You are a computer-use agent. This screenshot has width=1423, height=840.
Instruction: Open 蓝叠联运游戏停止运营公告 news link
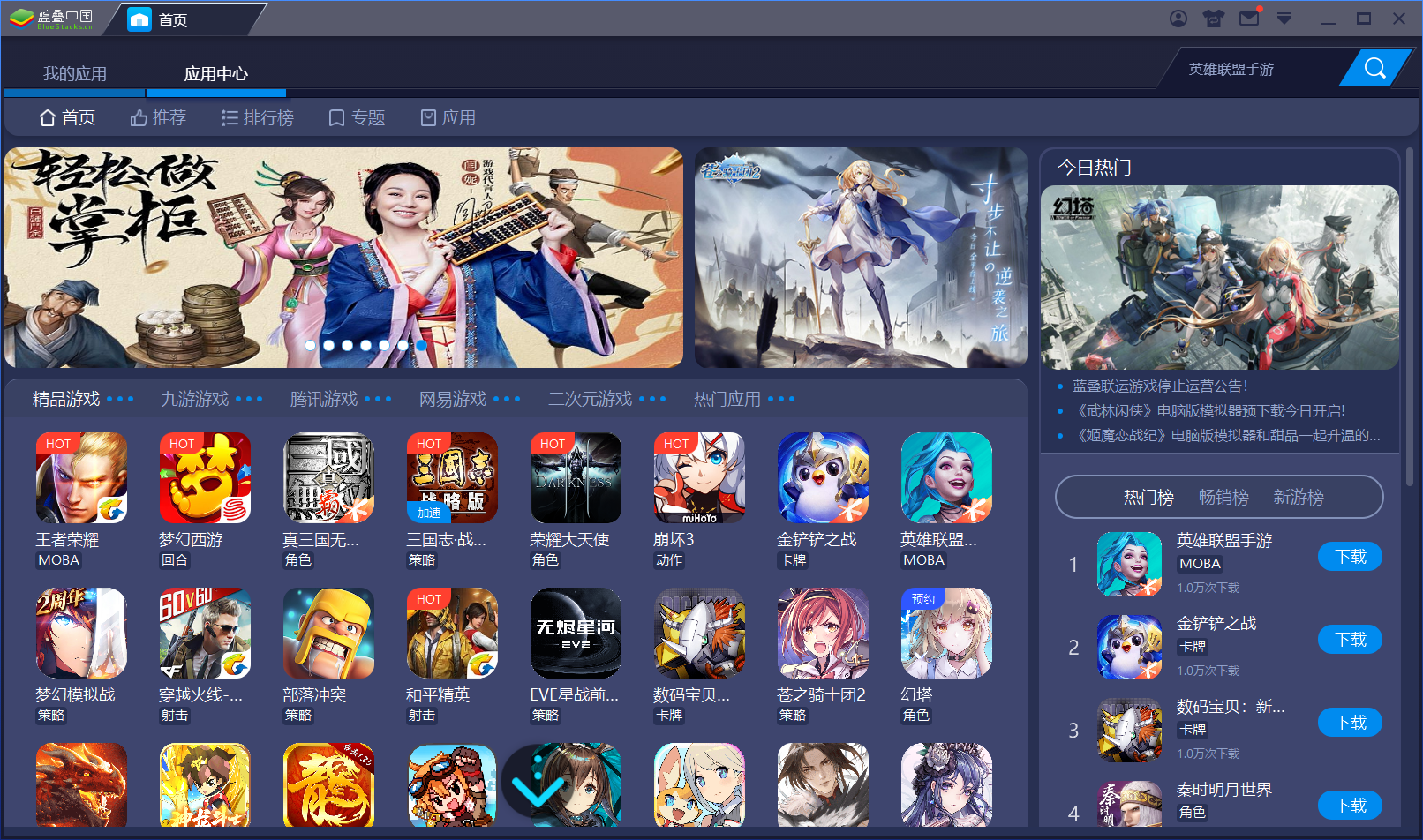point(1159,386)
